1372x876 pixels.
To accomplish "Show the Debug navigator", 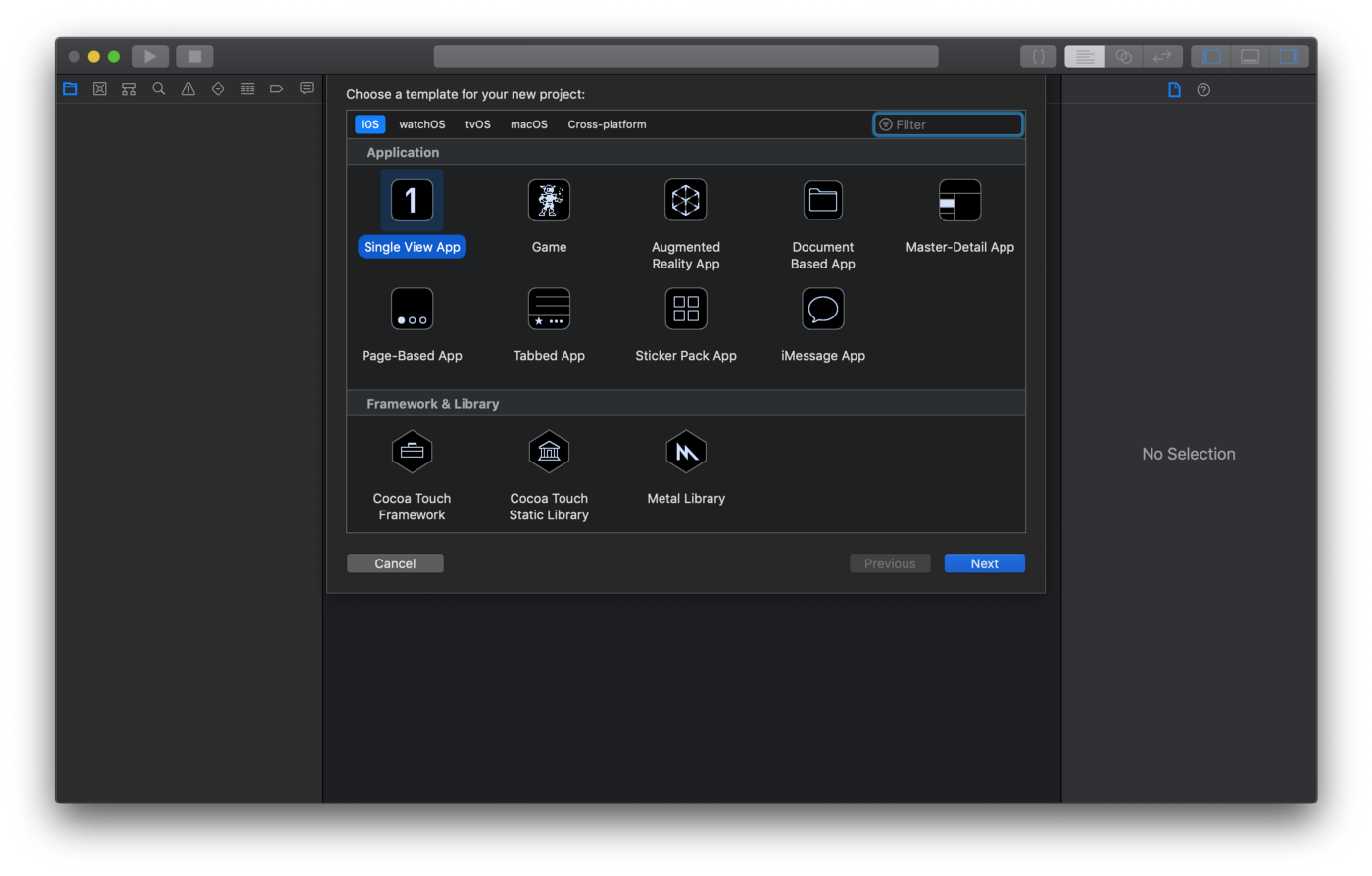I will 247,89.
